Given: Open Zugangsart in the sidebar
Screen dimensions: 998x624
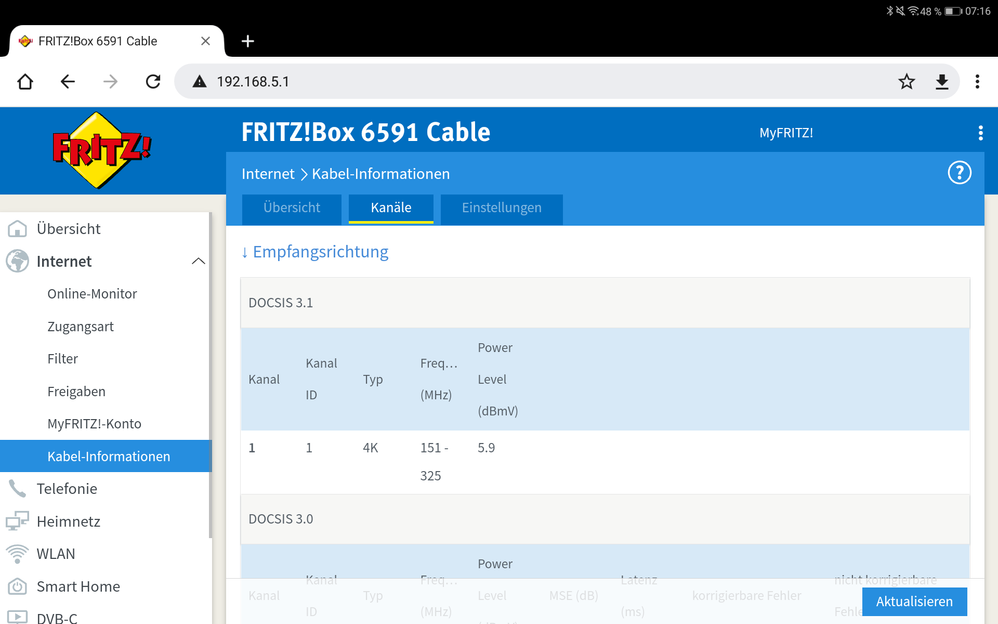Looking at the screenshot, I should coord(80,327).
